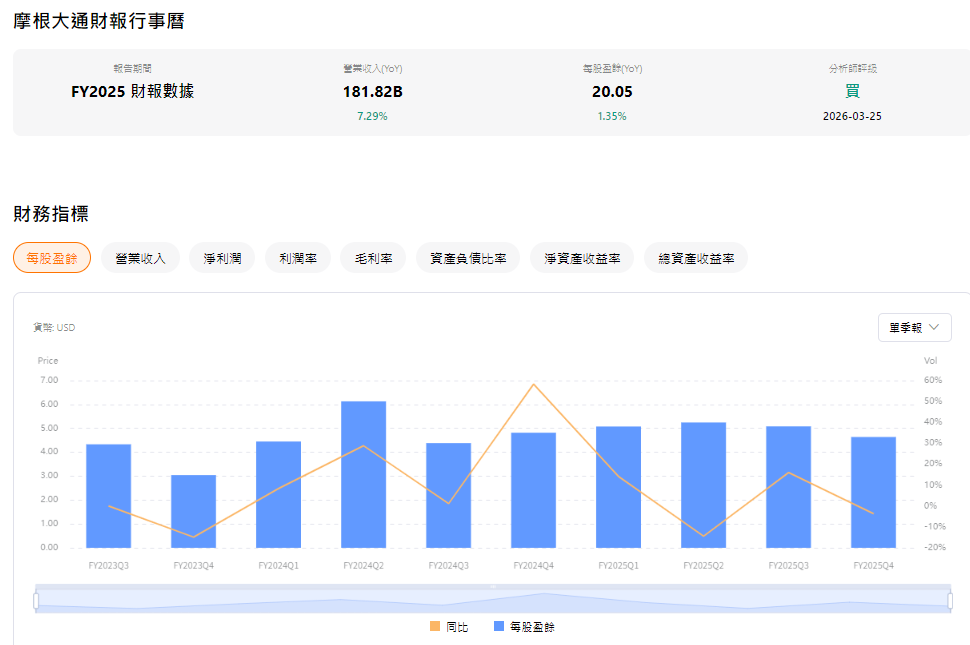Switch to the 利潤率 metric
This screenshot has width=970, height=645.
pos(297,257)
